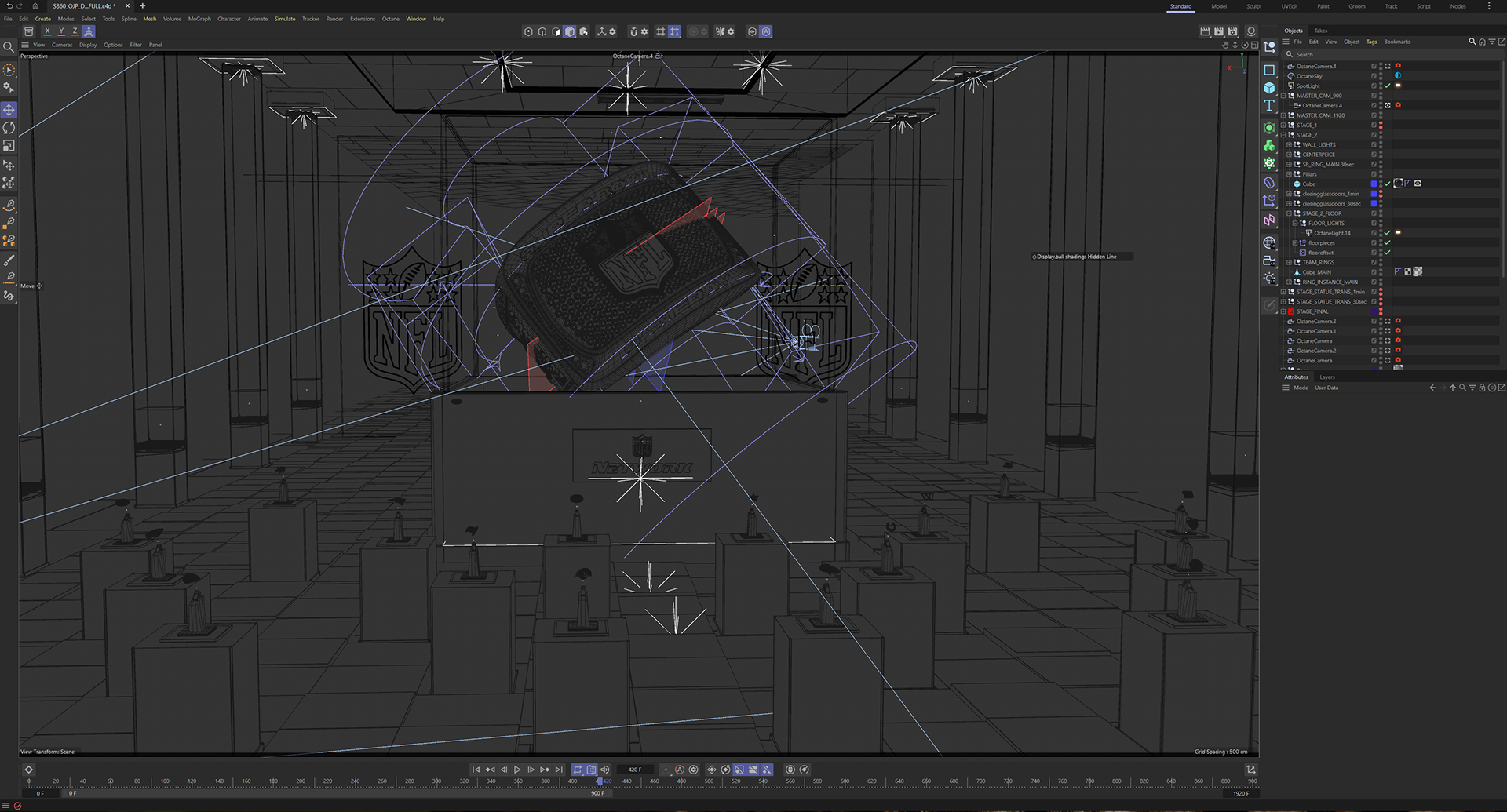The image size is (1507, 812).
Task: Click the Render View icon in top right
Action: [x=1205, y=31]
